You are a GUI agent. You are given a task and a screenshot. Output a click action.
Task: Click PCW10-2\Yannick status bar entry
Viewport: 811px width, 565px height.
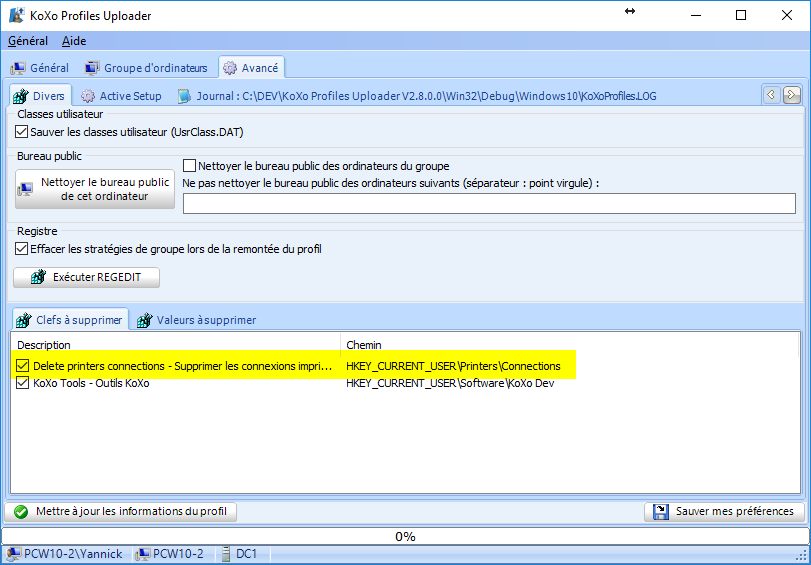pos(66,554)
